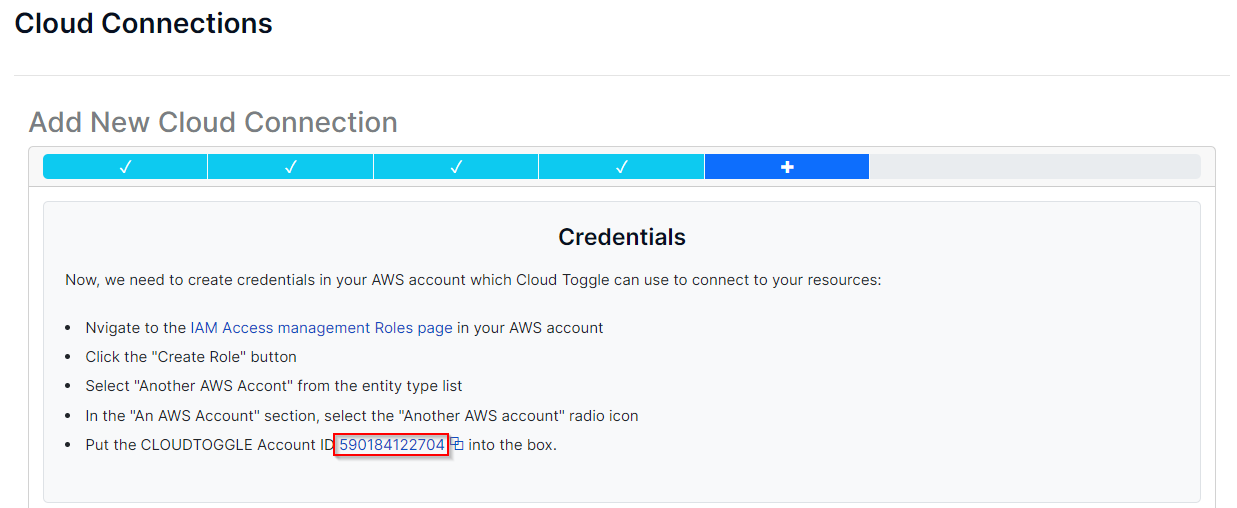
Task: Click the unfilled remainder of the progress bar
Action: point(1034,167)
